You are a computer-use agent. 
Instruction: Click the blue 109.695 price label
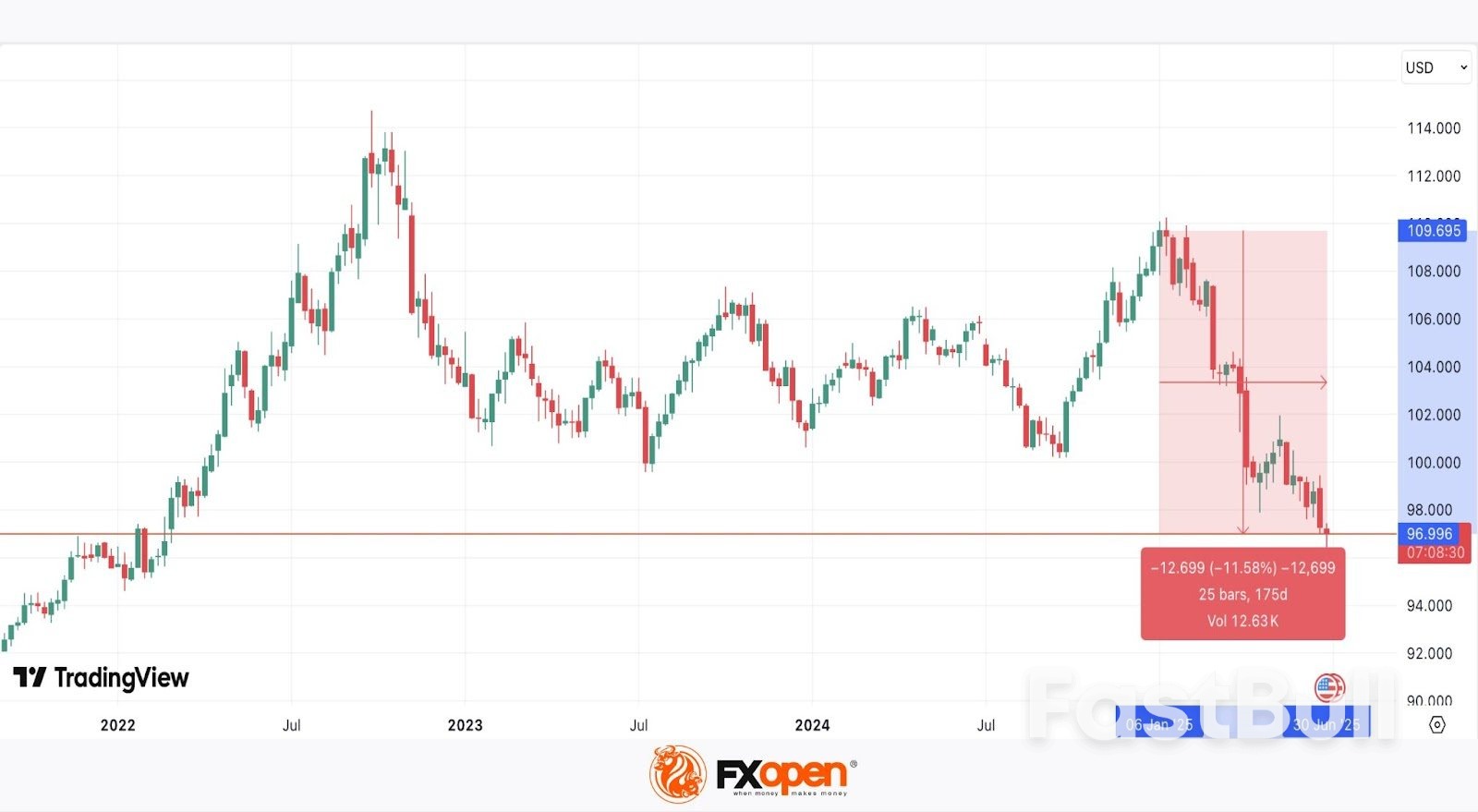point(1431,230)
